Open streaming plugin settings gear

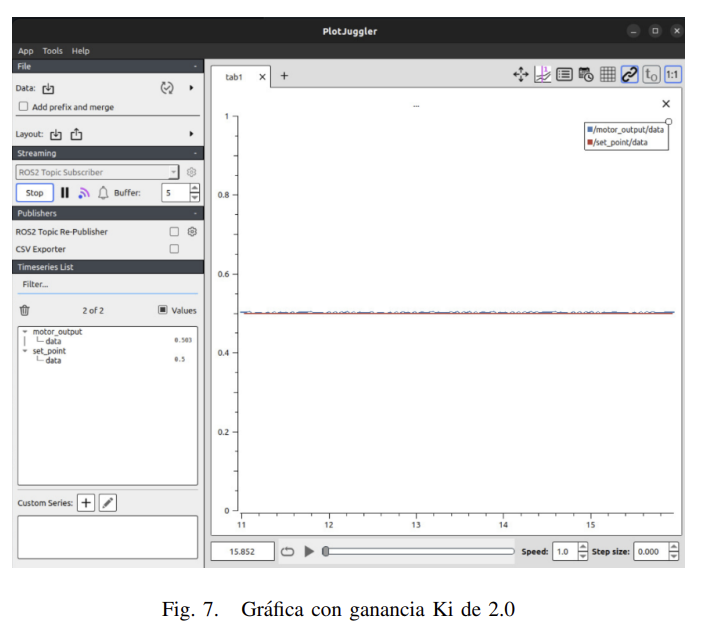pos(192,172)
